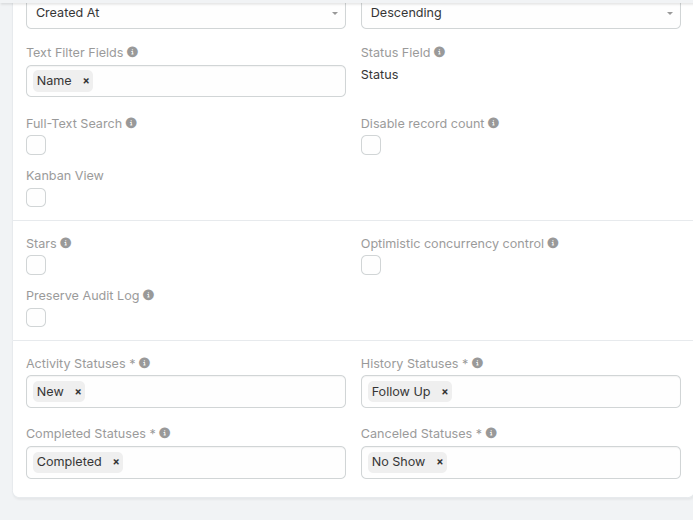693x520 pixels.
Task: Click info icon beside Full-Text Search
Action: pyautogui.click(x=131, y=123)
